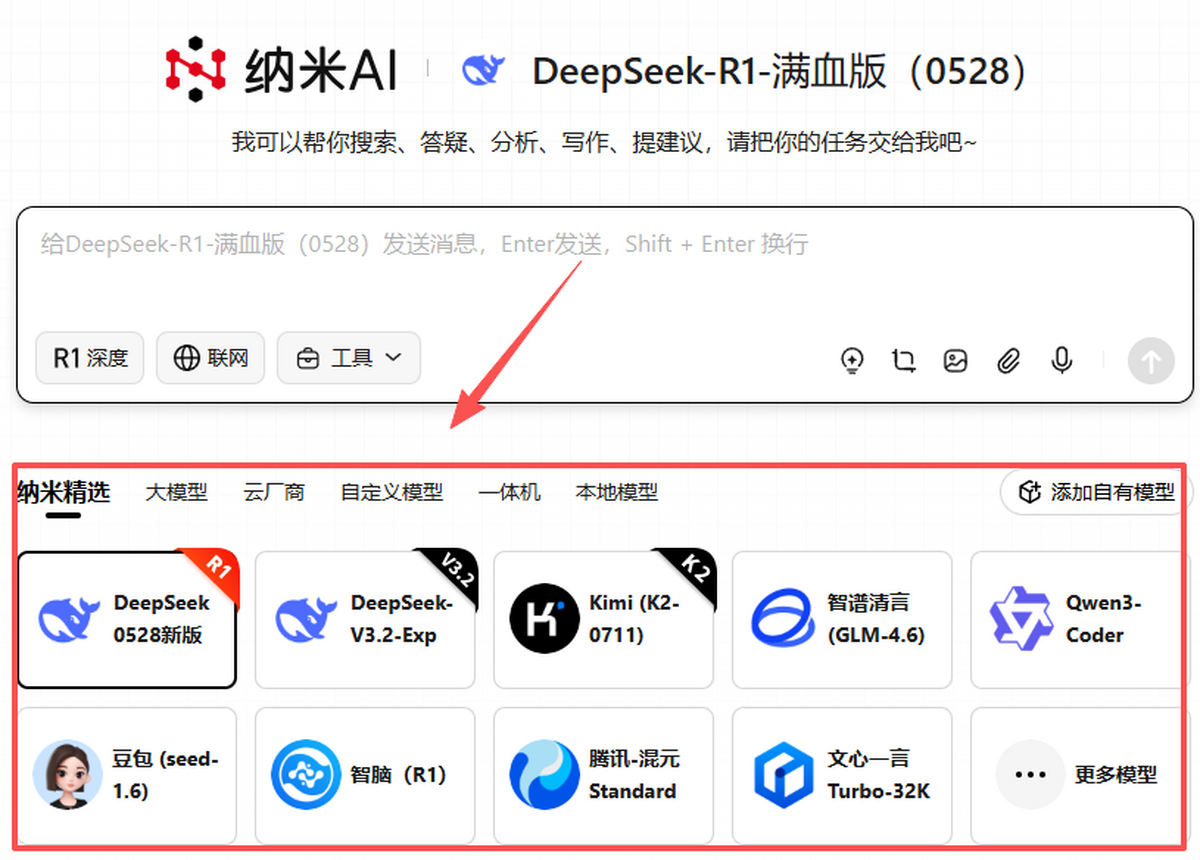Viewport: 1200px width, 860px height.
Task: Click the crop screenshot icon
Action: pyautogui.click(x=904, y=360)
